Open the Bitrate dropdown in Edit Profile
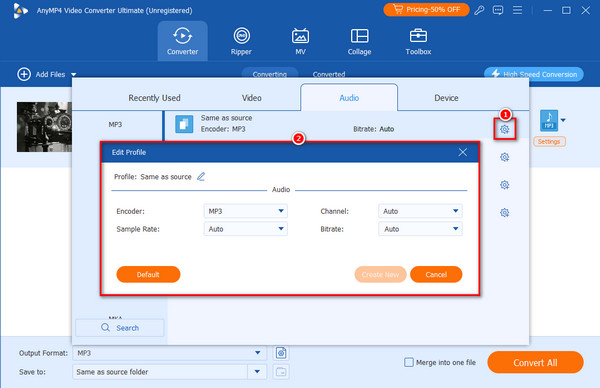Viewport: 600px width, 388px height. click(x=420, y=229)
